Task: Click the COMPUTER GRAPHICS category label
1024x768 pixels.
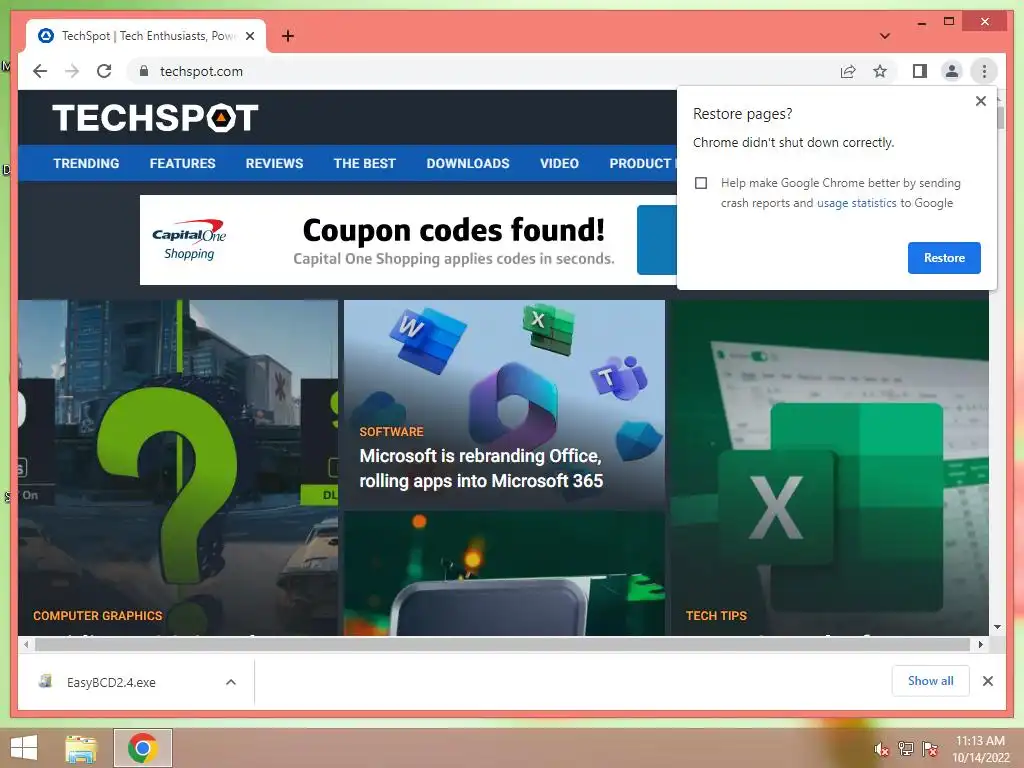Action: pos(97,616)
